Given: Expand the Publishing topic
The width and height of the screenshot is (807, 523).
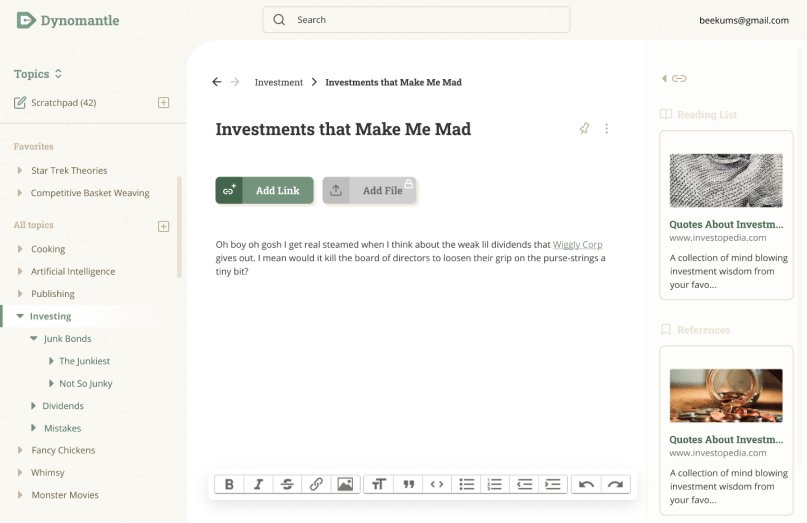Looking at the screenshot, I should pyautogui.click(x=20, y=293).
